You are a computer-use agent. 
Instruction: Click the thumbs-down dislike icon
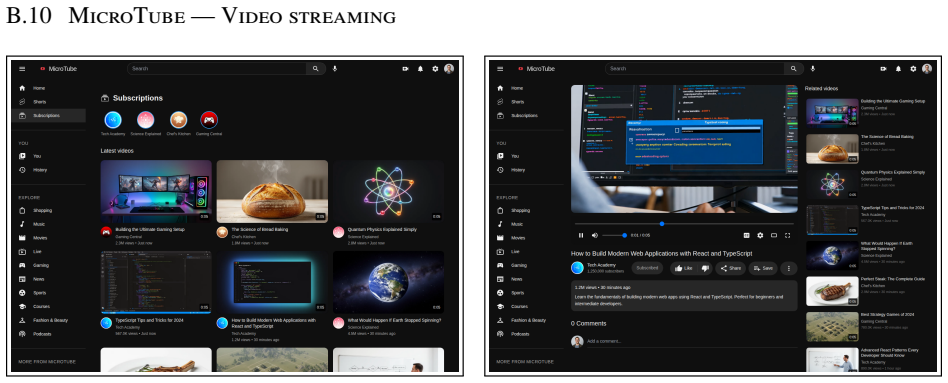coord(704,268)
